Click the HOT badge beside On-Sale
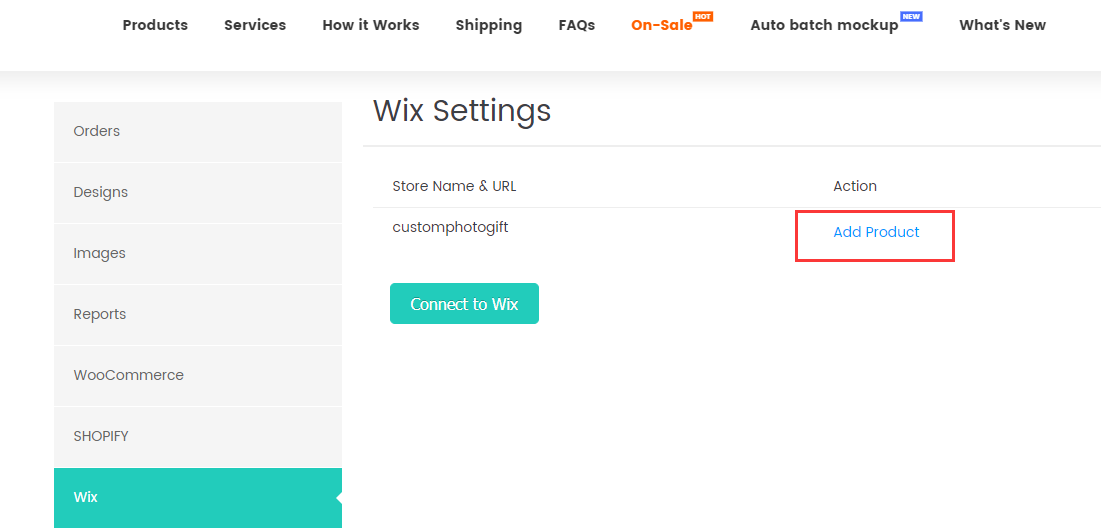 (703, 17)
